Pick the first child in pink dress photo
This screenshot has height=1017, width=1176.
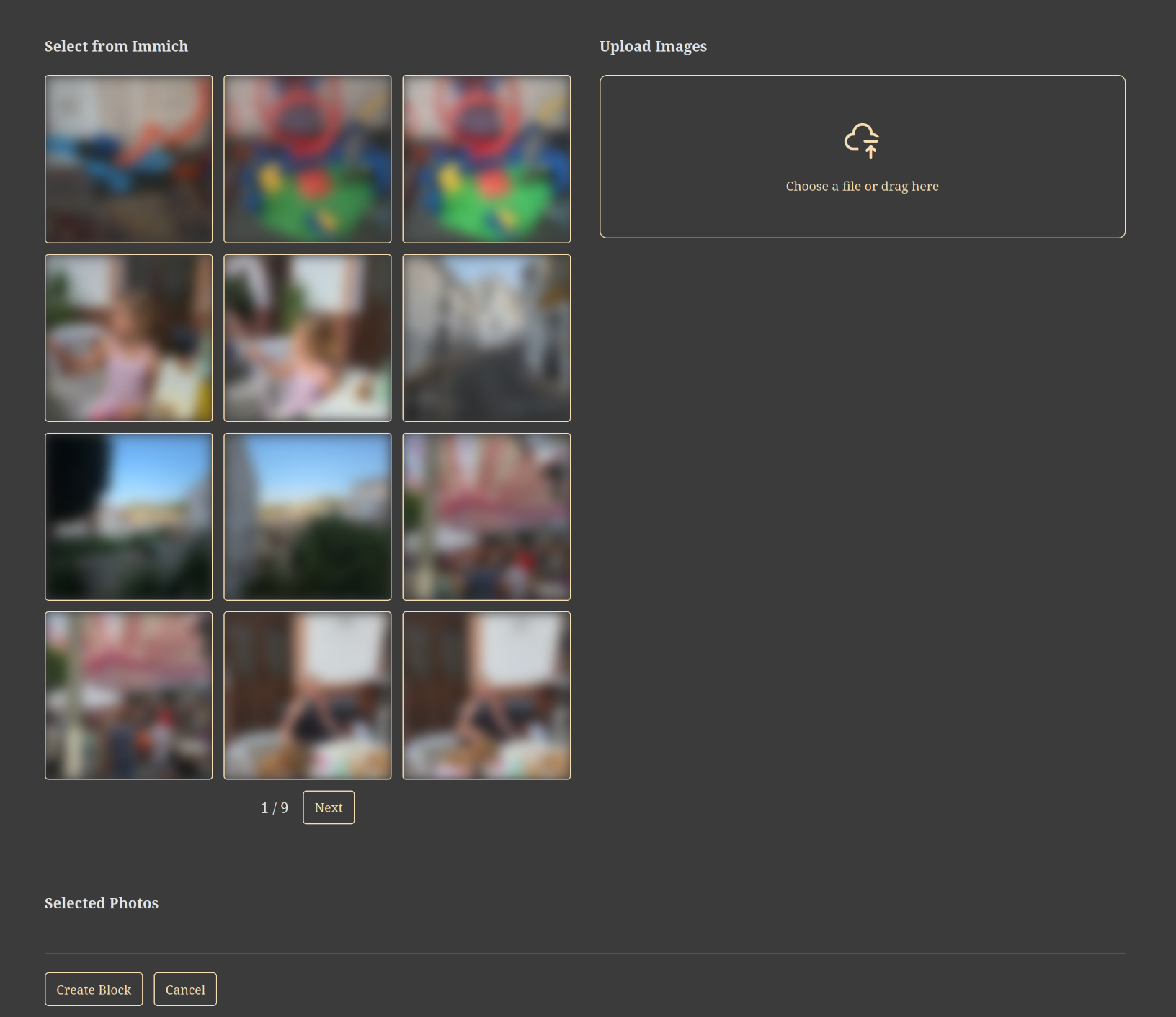click(129, 338)
